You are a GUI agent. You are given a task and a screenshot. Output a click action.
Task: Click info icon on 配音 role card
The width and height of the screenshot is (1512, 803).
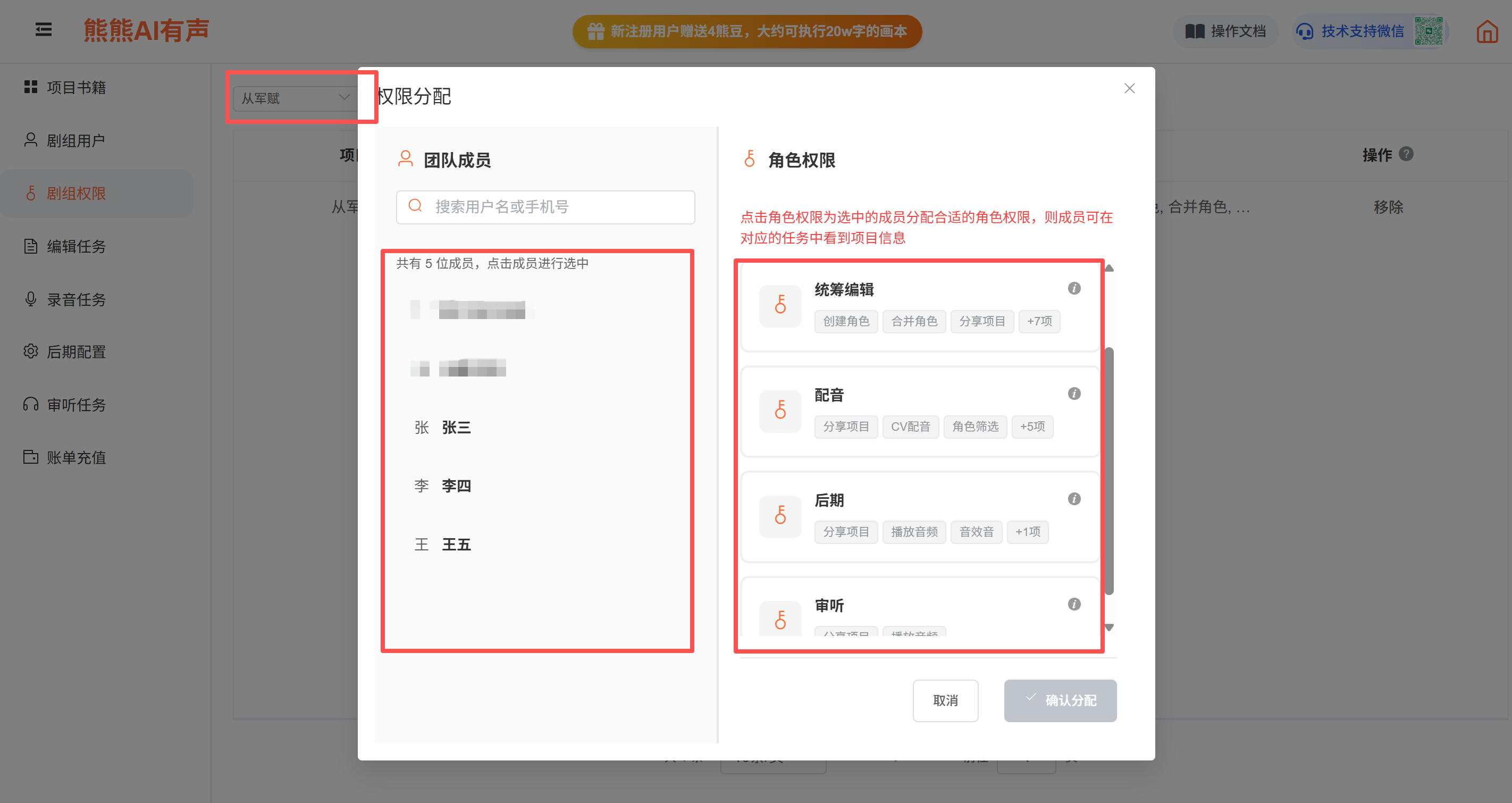pos(1073,394)
